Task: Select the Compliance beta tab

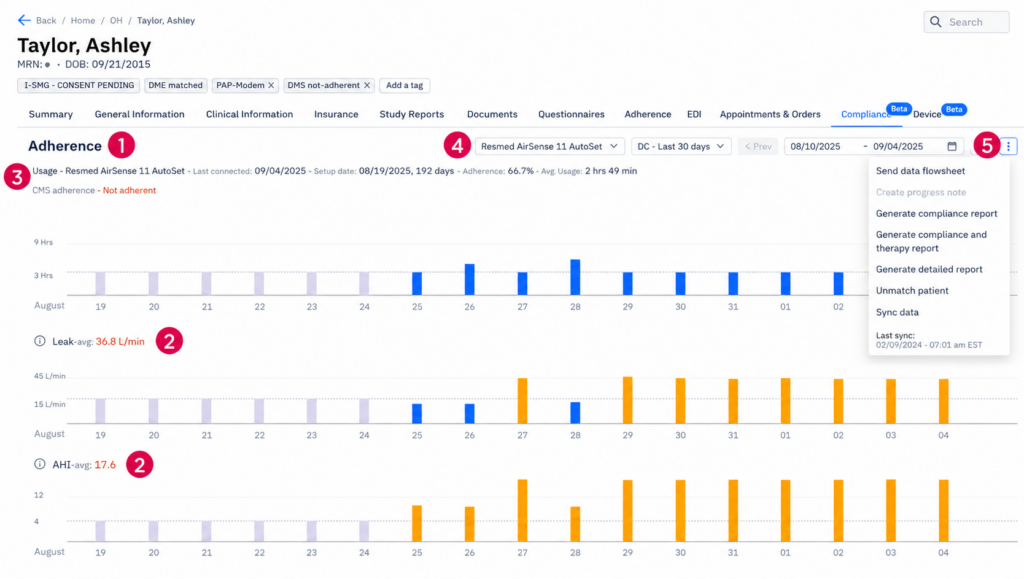Action: click(866, 114)
